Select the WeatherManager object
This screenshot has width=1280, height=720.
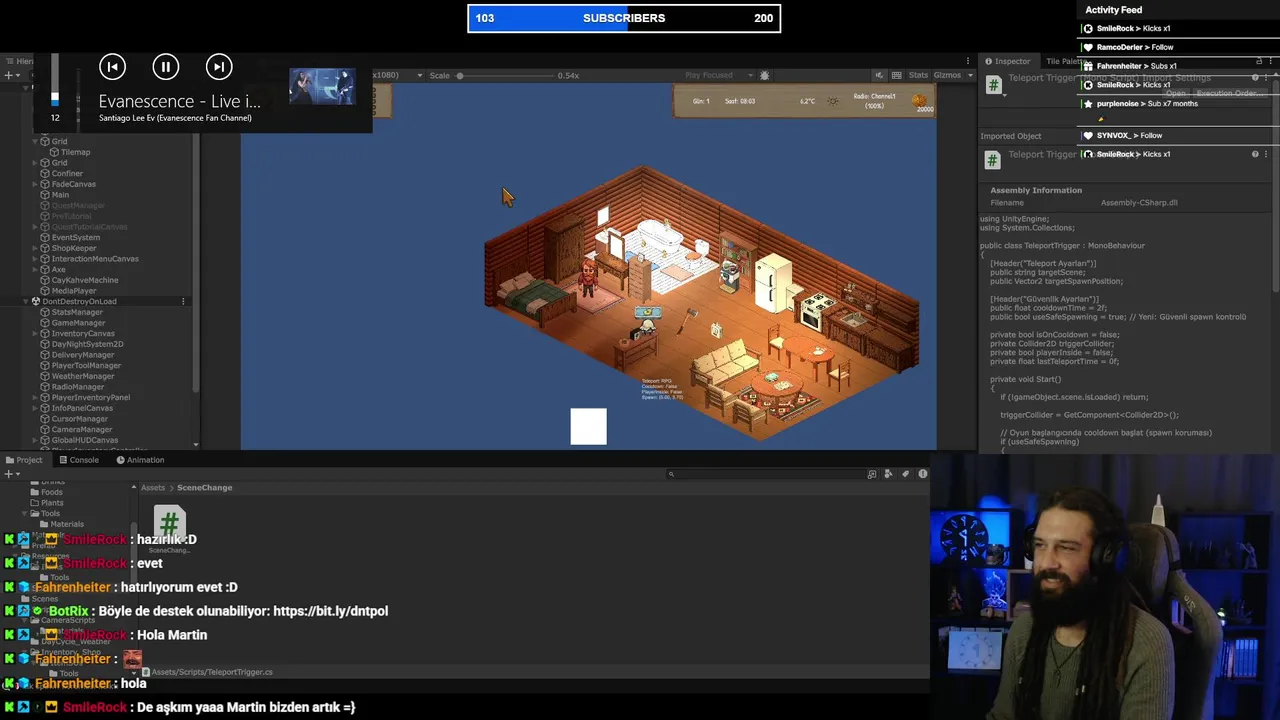click(82, 376)
